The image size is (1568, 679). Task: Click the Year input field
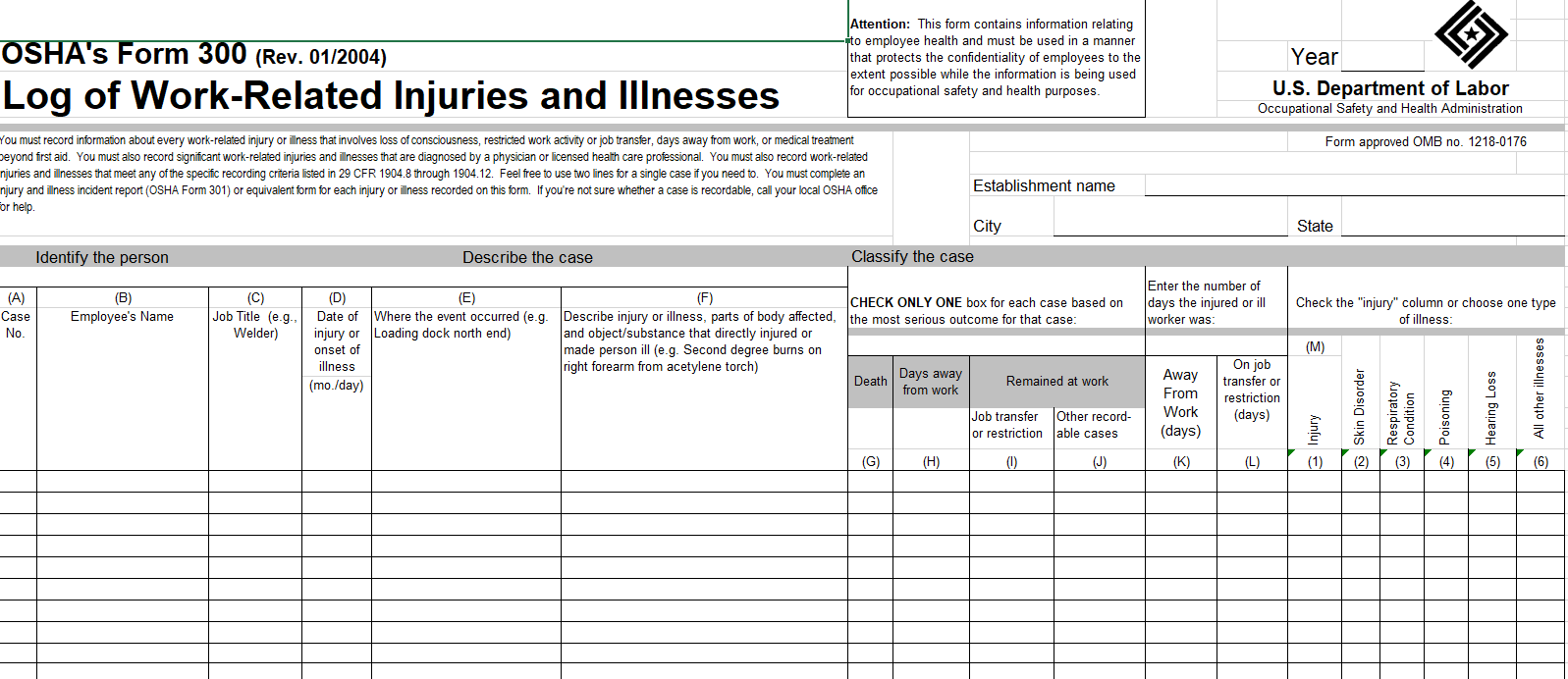point(1382,57)
